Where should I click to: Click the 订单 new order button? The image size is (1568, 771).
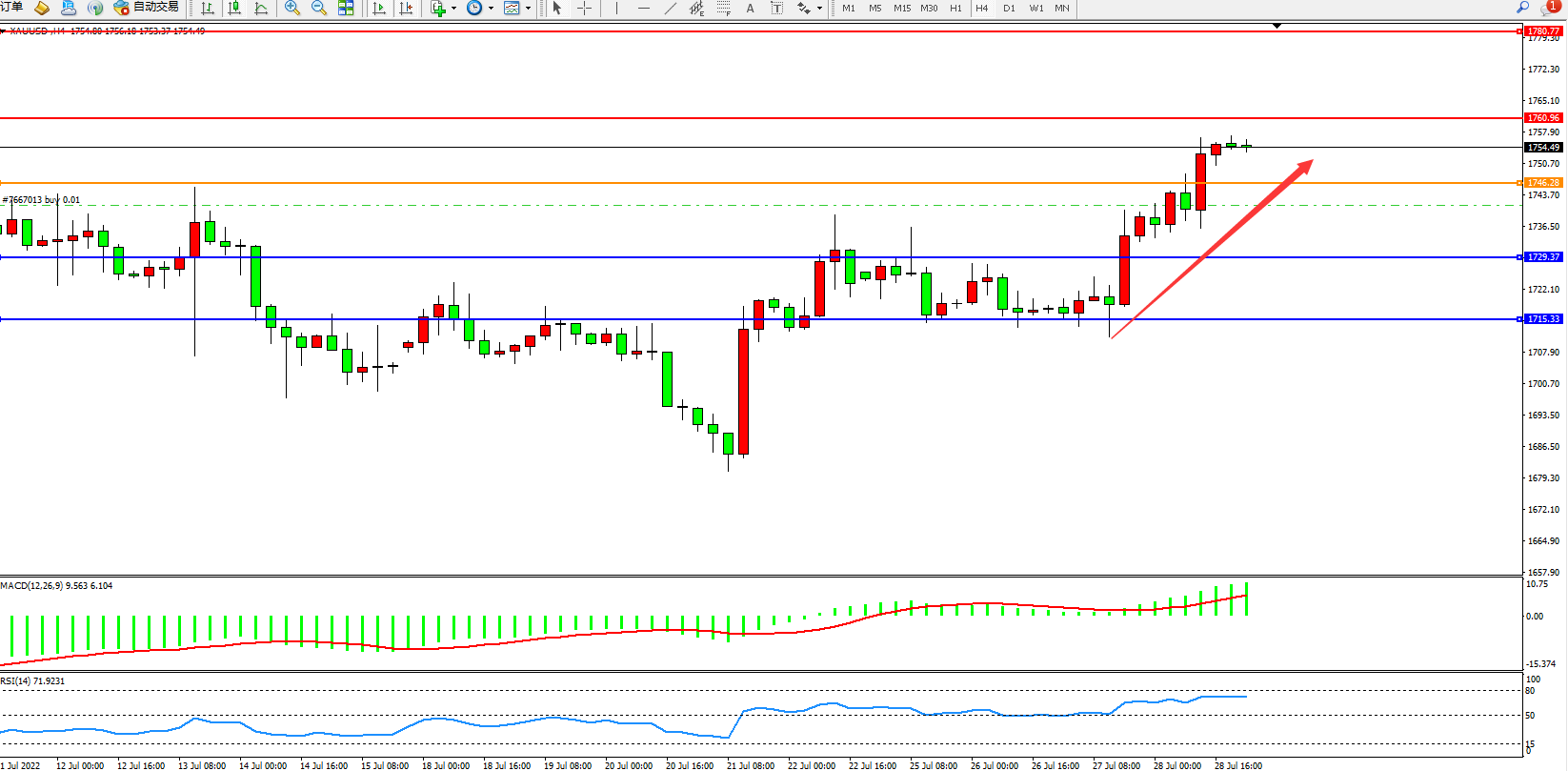coord(11,8)
